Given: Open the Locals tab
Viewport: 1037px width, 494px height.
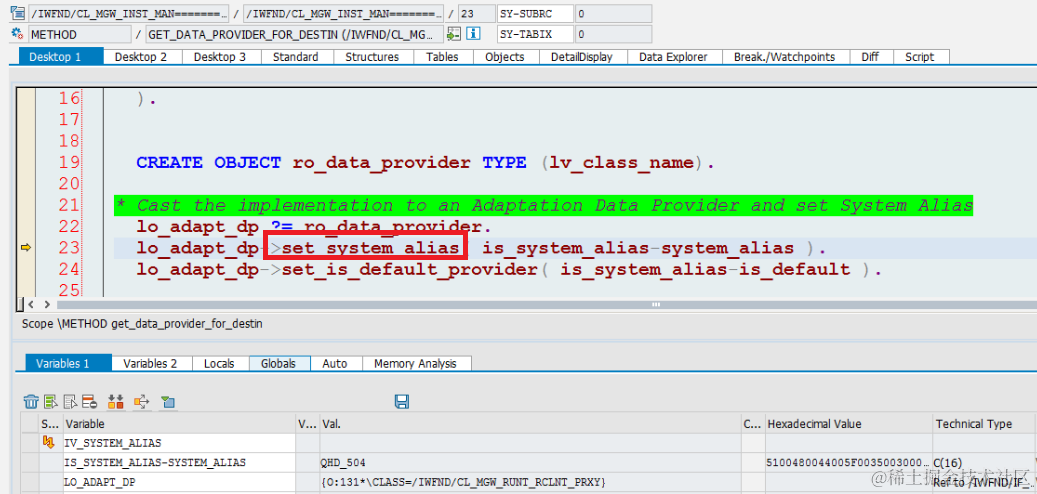Looking at the screenshot, I should click(220, 364).
